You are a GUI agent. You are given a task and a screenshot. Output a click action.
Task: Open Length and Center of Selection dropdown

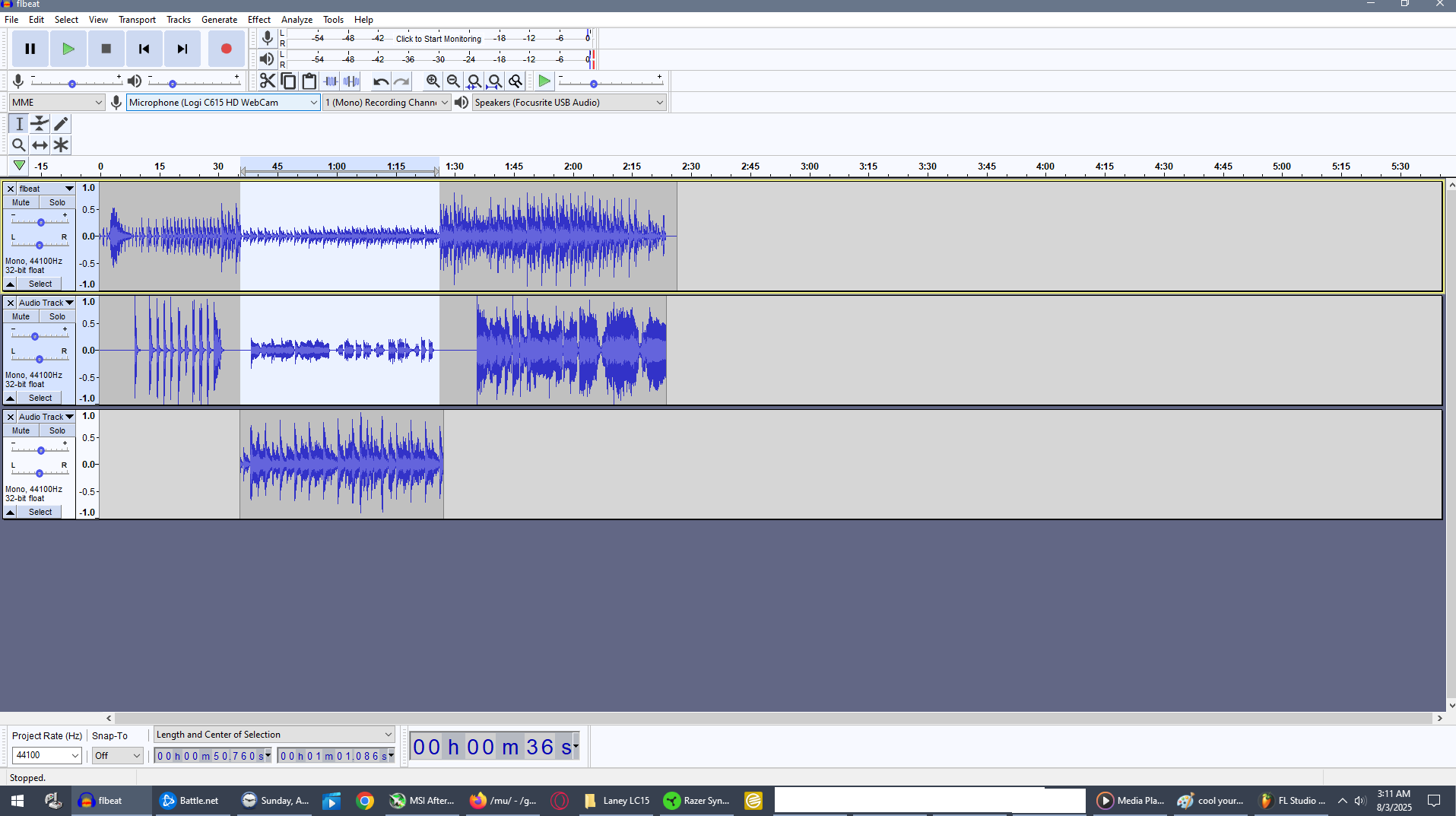pos(274,735)
